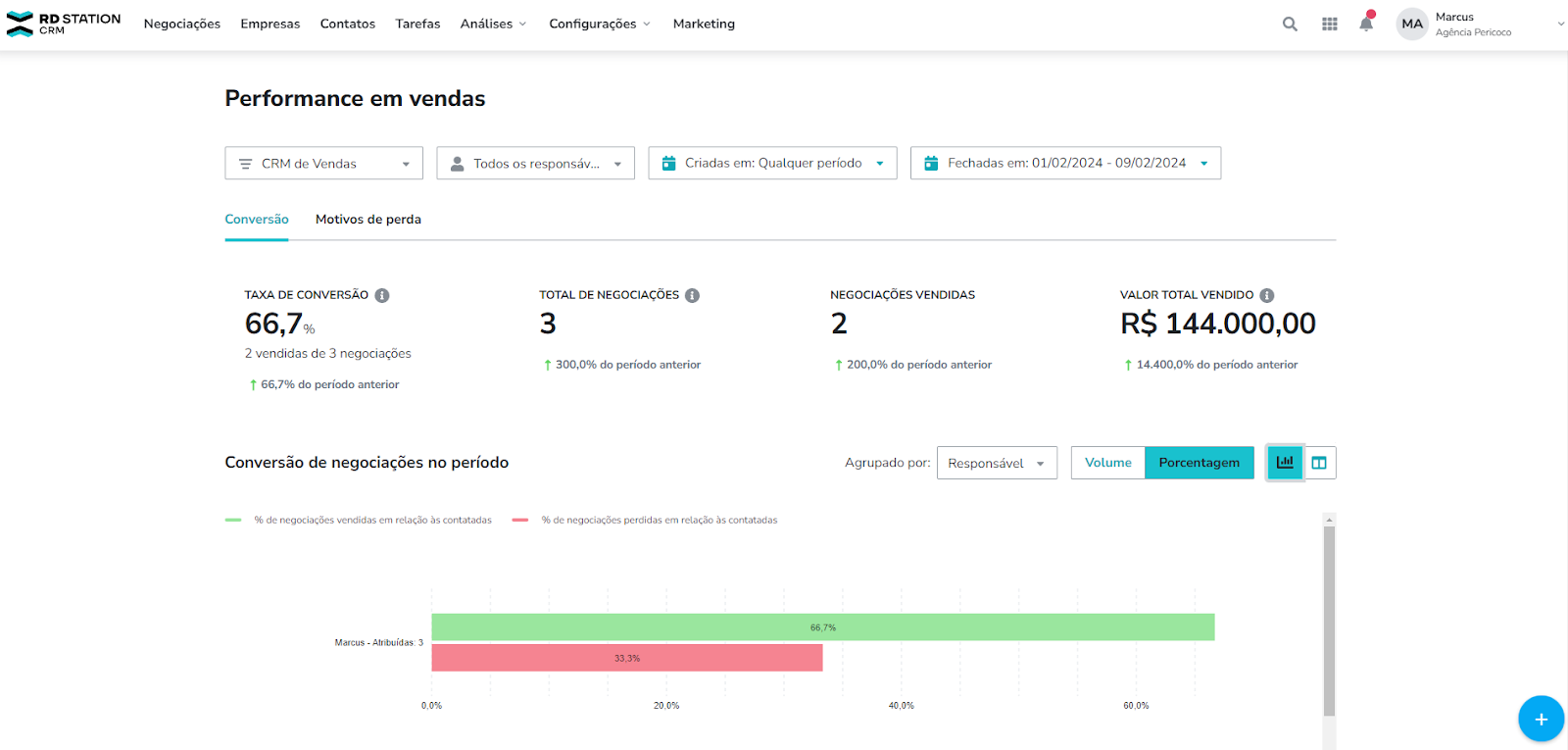Viewport: 1568px width, 750px height.
Task: Switch to table view icon
Action: coord(1319,463)
